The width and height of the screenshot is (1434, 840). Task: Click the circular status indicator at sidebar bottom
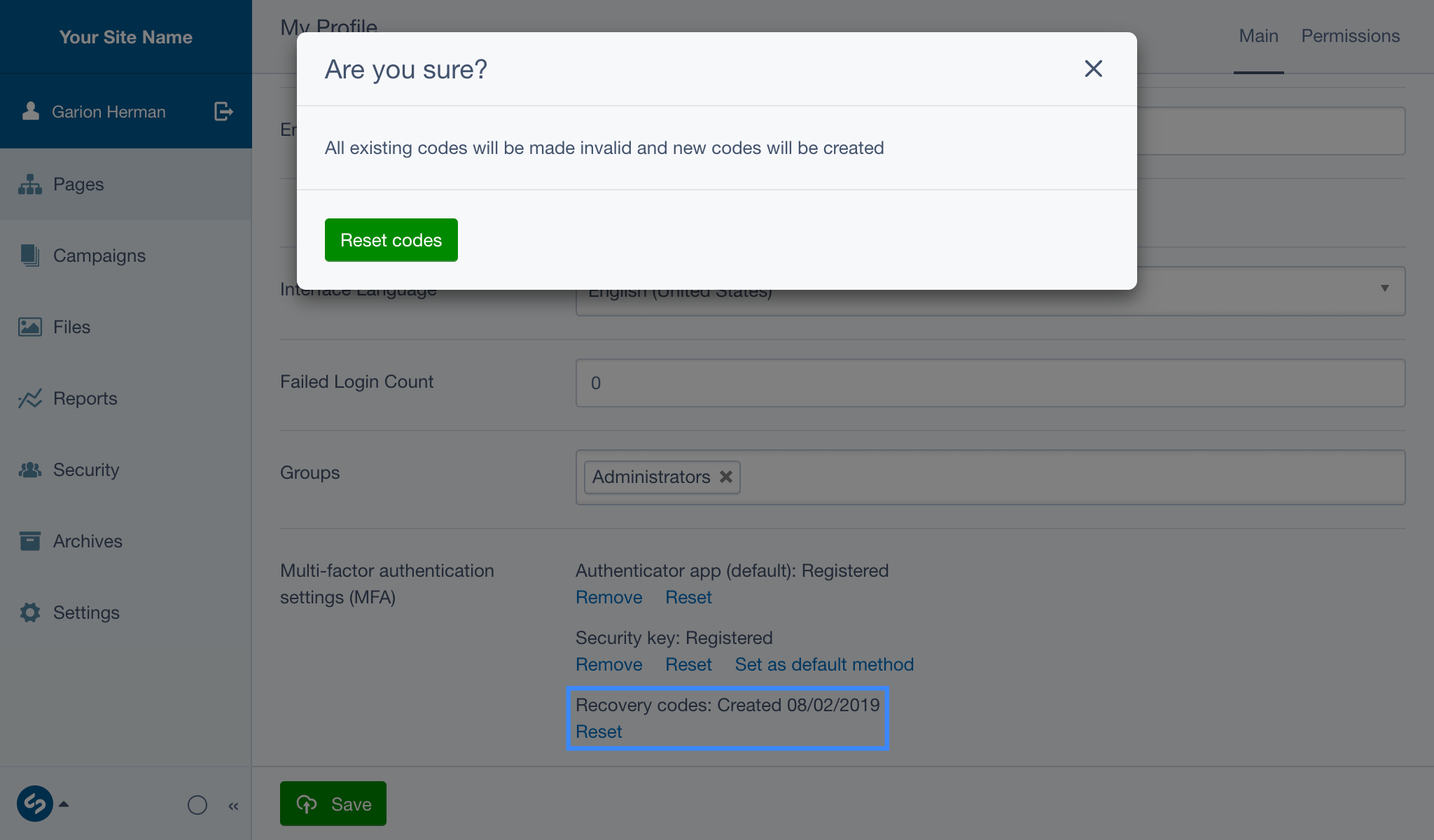click(x=197, y=806)
